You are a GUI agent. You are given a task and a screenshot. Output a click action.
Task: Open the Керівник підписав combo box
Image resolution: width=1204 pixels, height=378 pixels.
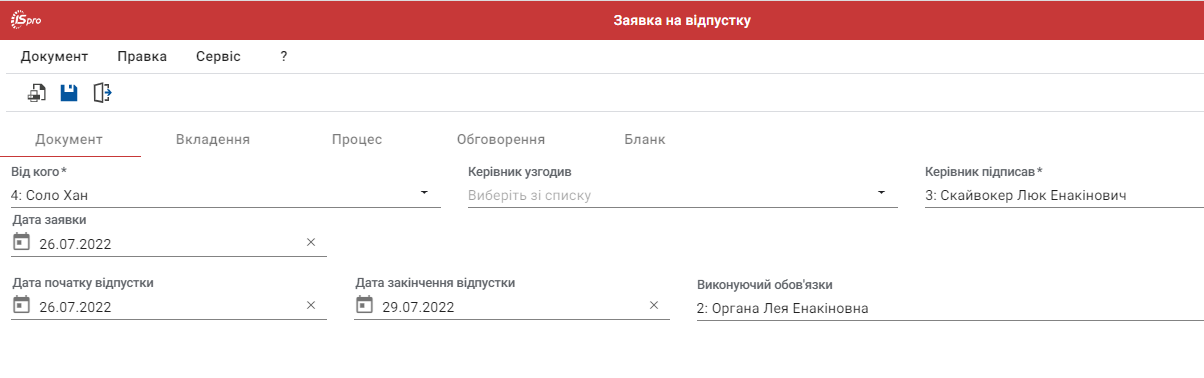tap(1064, 195)
